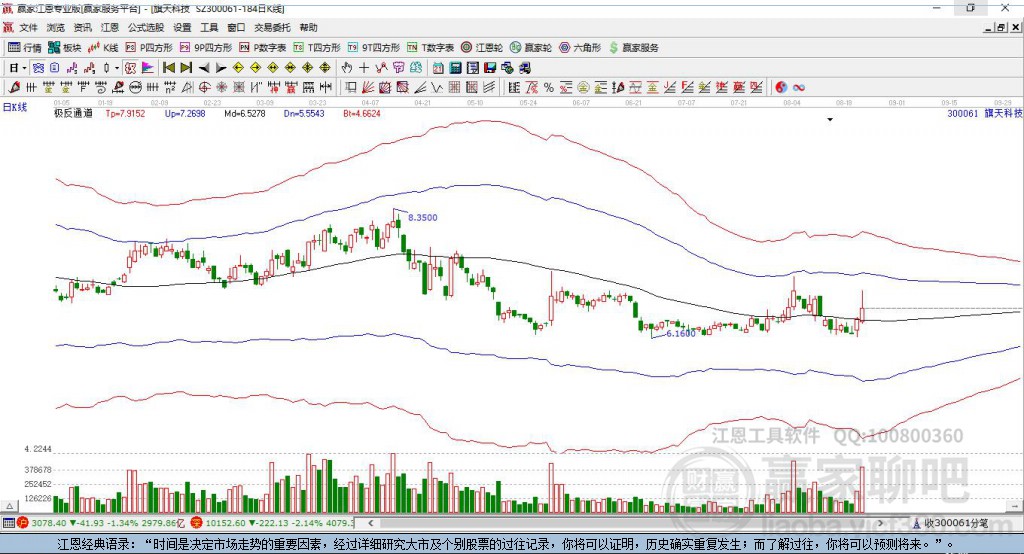Open the 江恩 menu
Image resolution: width=1024 pixels, height=554 pixels.
point(110,27)
